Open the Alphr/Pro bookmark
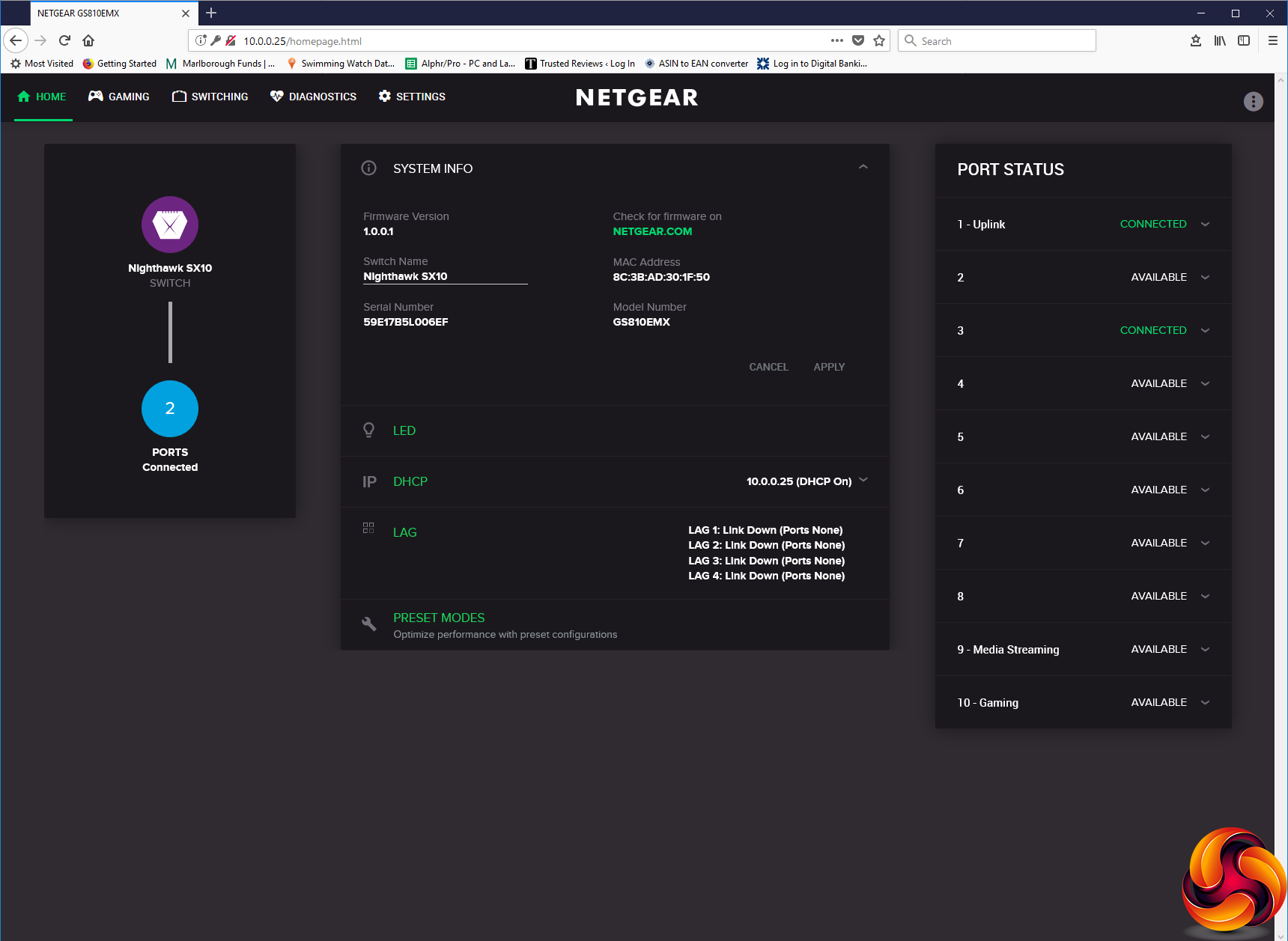The width and height of the screenshot is (1288, 941). point(461,64)
